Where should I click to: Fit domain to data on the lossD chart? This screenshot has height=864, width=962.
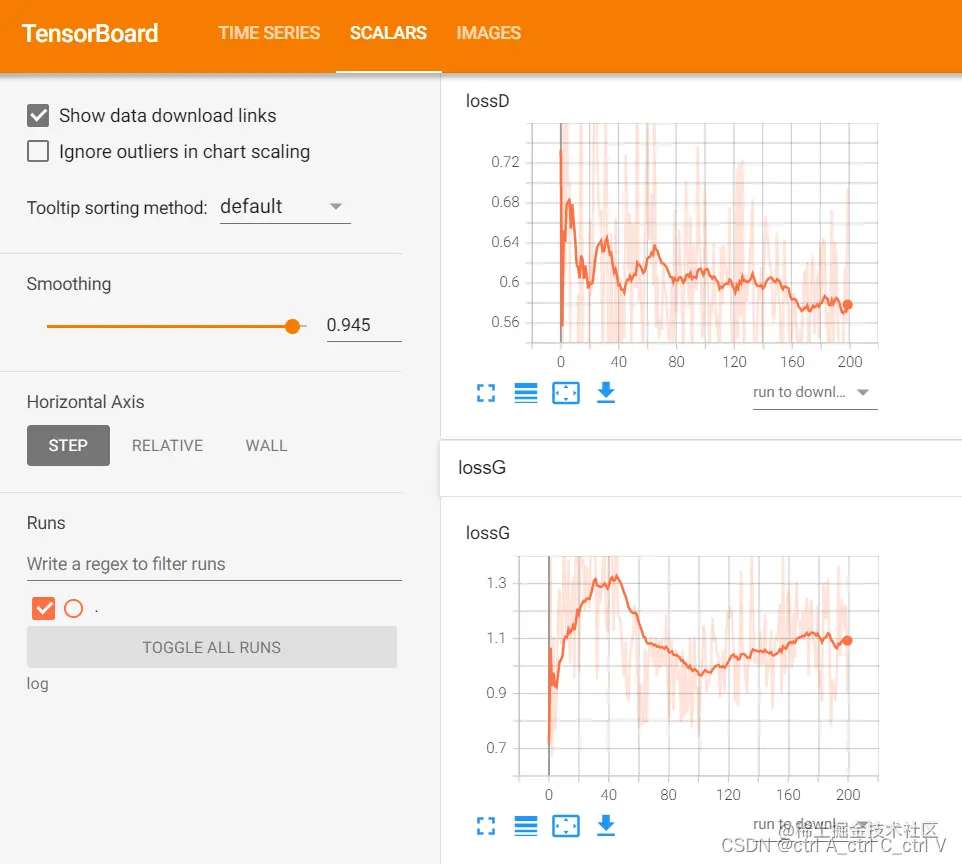coord(566,393)
